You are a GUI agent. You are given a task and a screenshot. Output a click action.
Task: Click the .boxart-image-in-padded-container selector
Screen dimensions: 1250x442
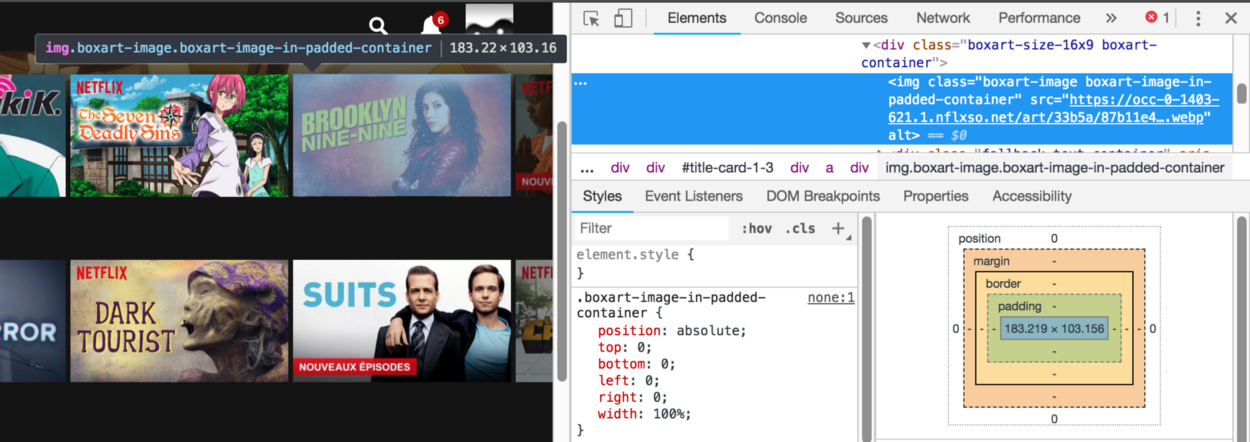671,305
